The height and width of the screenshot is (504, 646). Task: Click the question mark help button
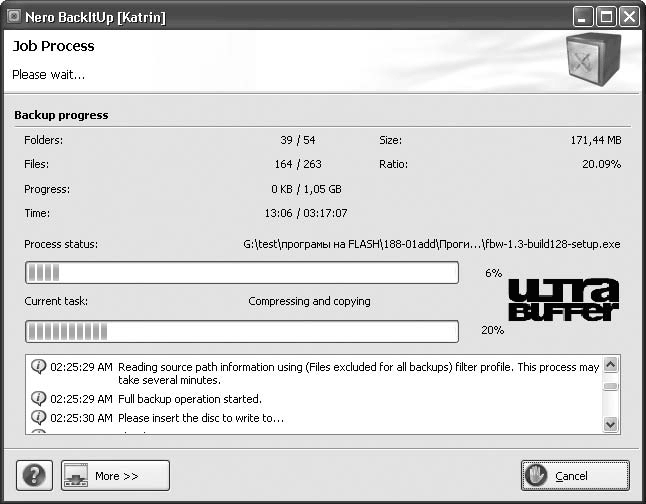(34, 475)
